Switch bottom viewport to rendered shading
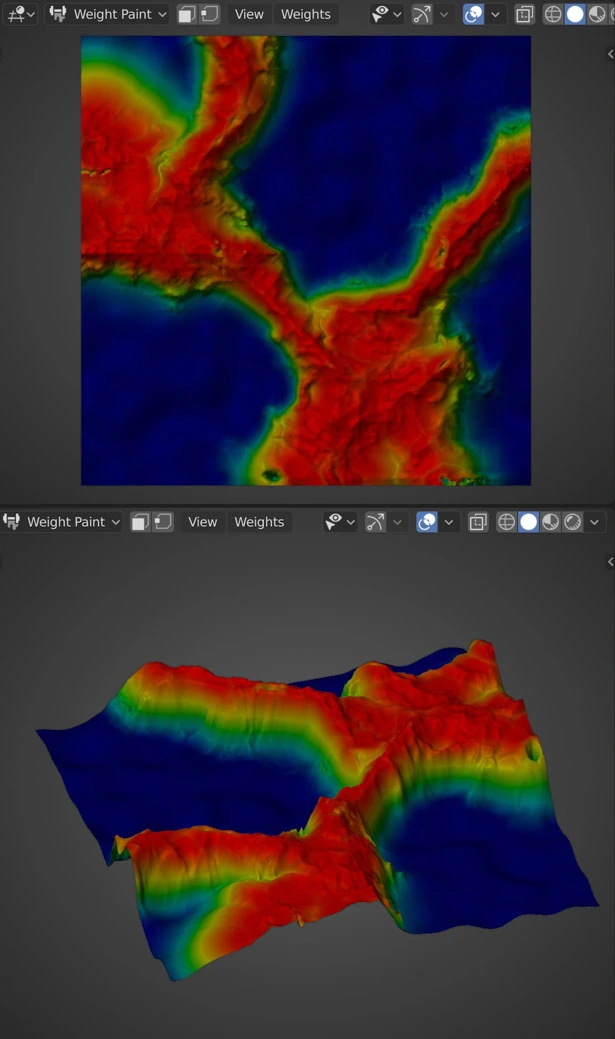The image size is (615, 1039). coord(573,522)
